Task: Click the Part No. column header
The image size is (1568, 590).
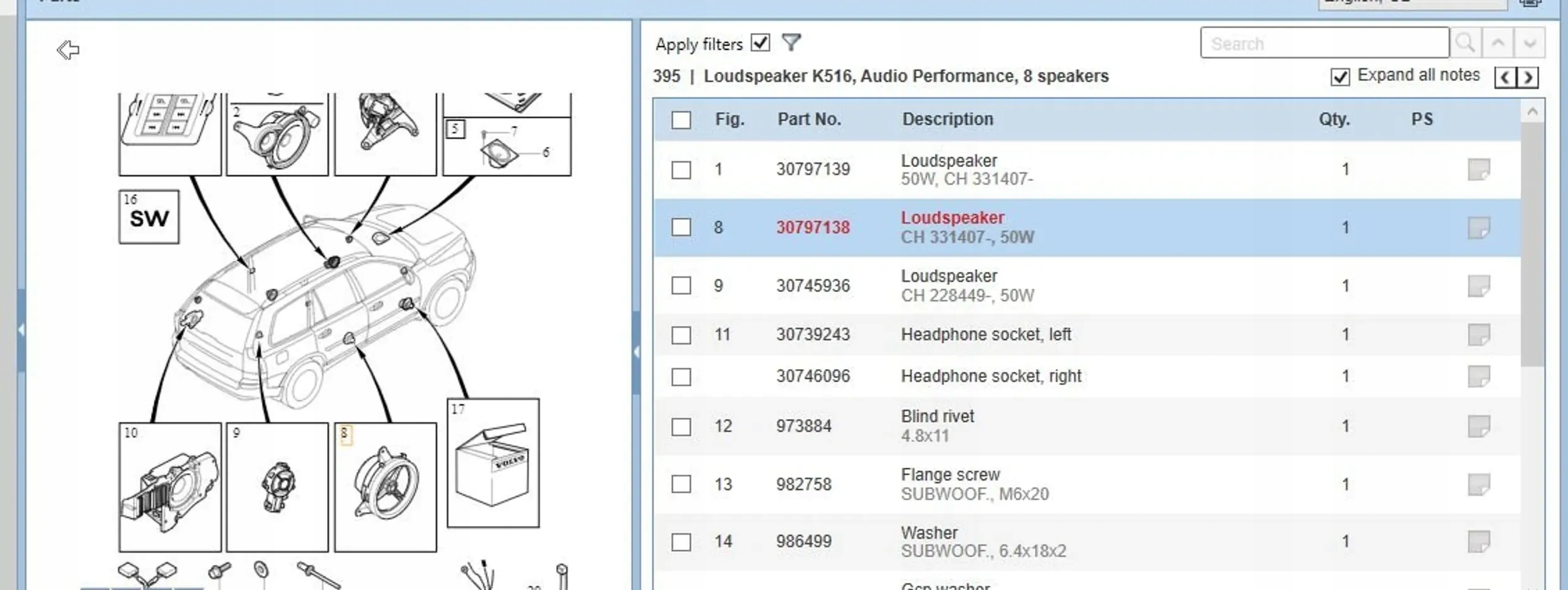Action: (x=809, y=119)
